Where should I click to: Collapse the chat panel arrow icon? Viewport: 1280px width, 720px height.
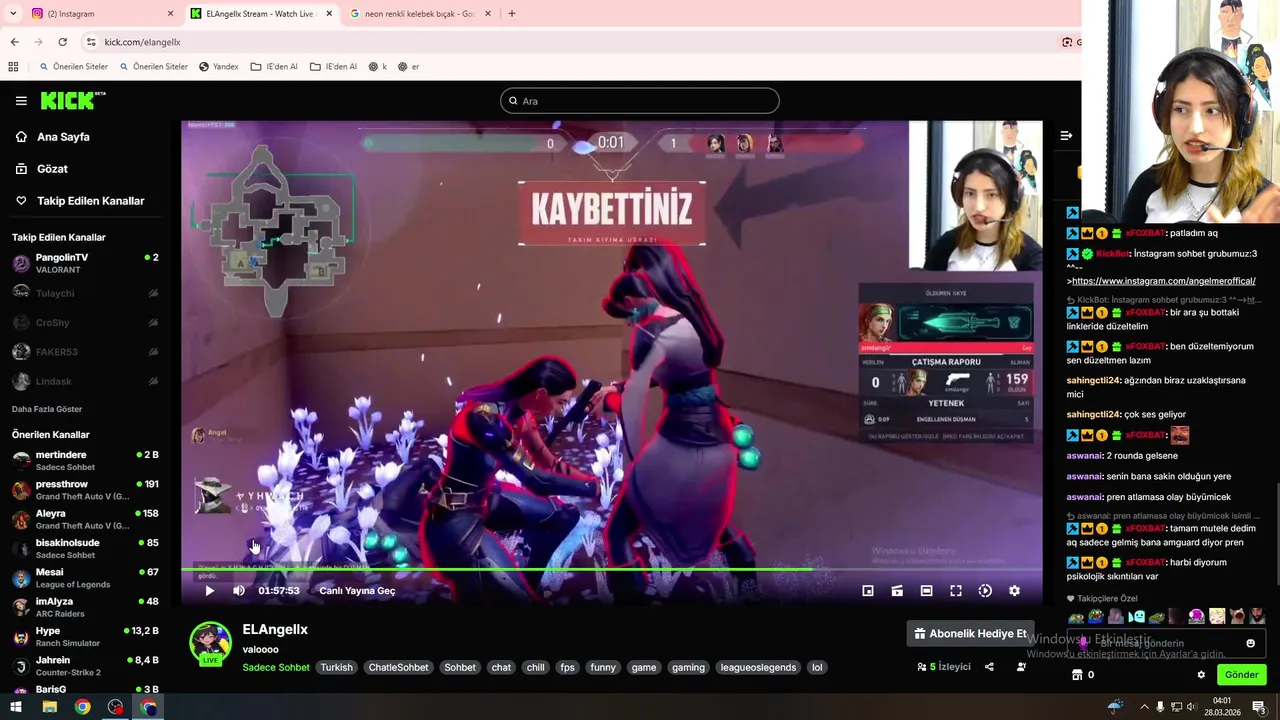(x=1066, y=135)
